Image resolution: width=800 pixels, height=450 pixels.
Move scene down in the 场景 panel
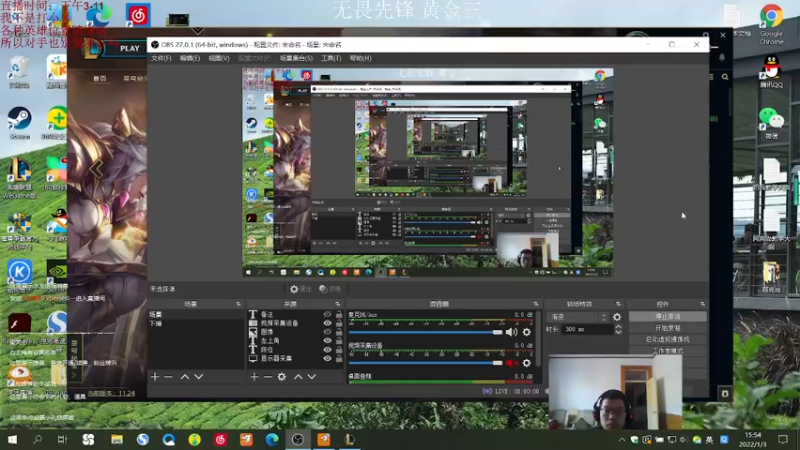(x=199, y=377)
